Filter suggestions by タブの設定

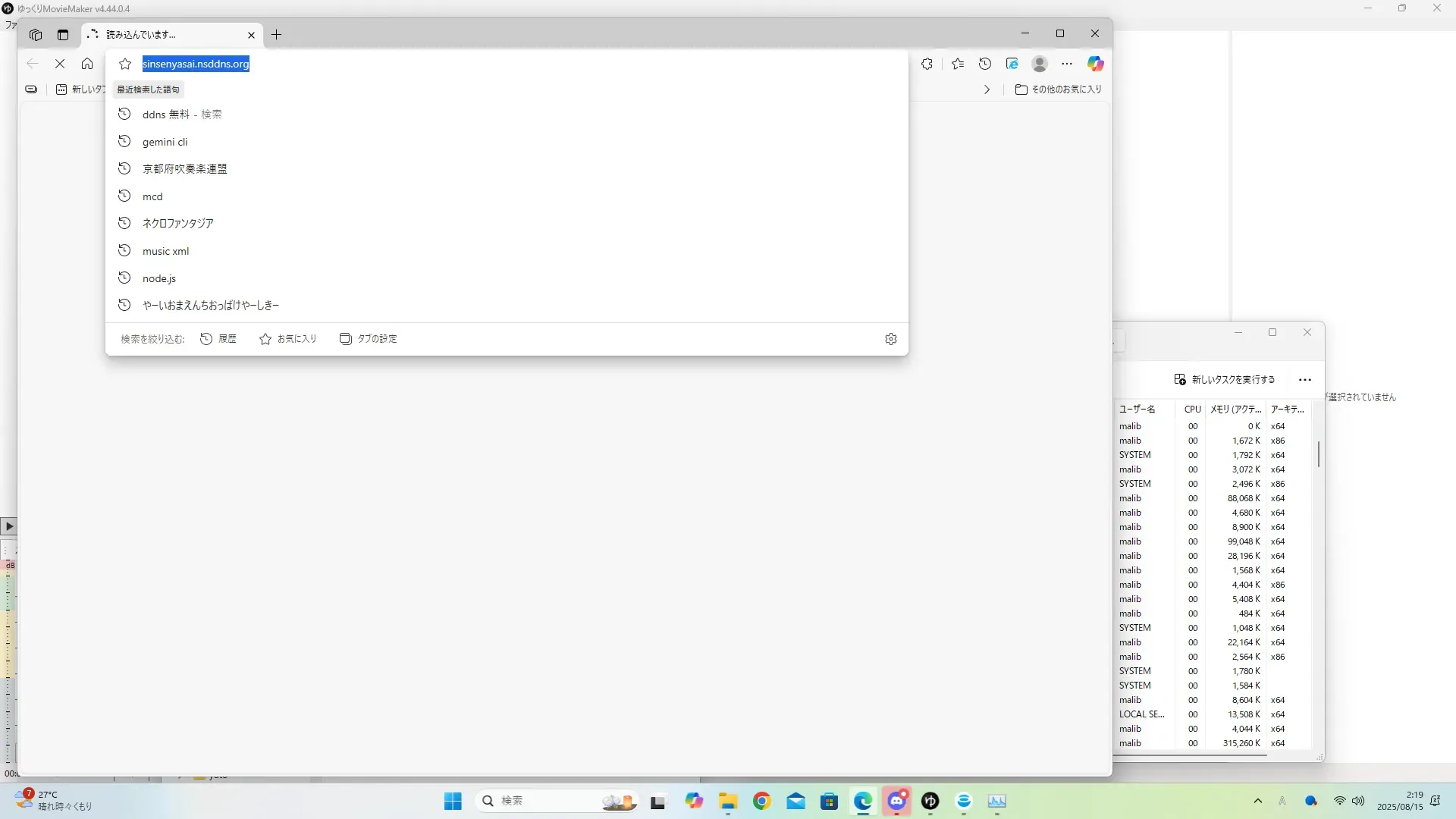pos(369,339)
